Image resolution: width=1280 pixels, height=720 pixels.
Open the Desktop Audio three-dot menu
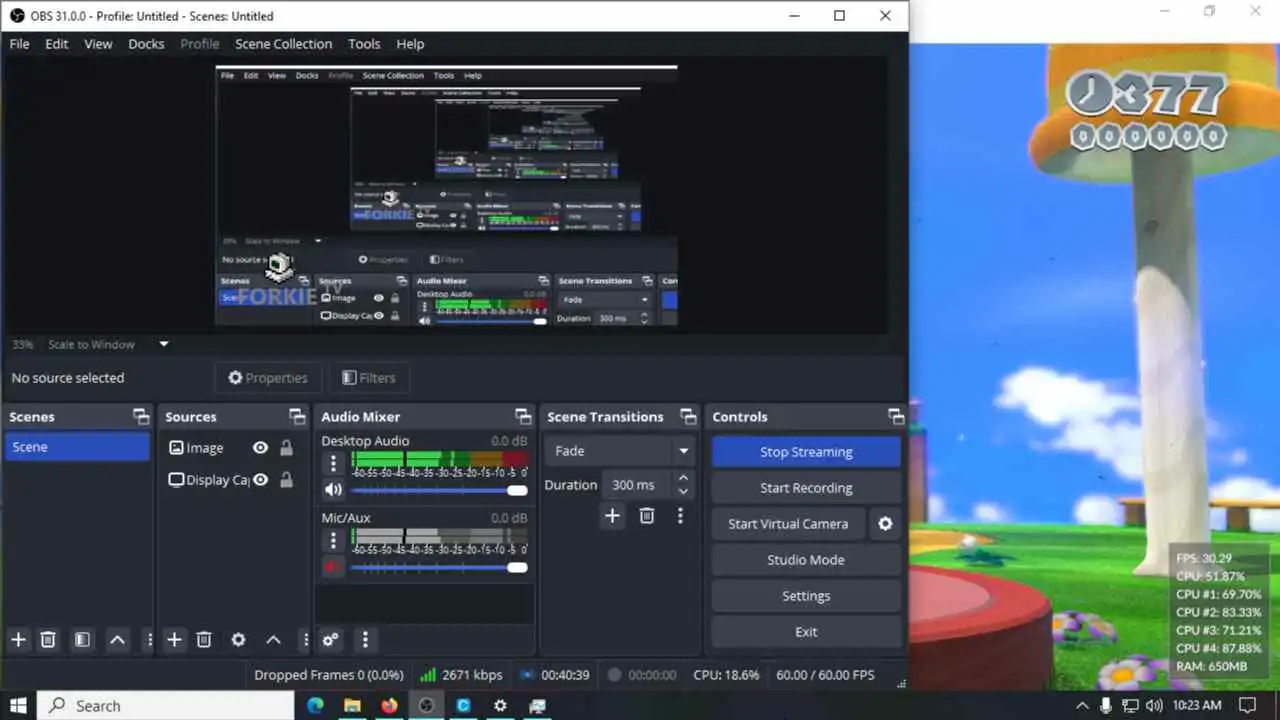pos(334,463)
